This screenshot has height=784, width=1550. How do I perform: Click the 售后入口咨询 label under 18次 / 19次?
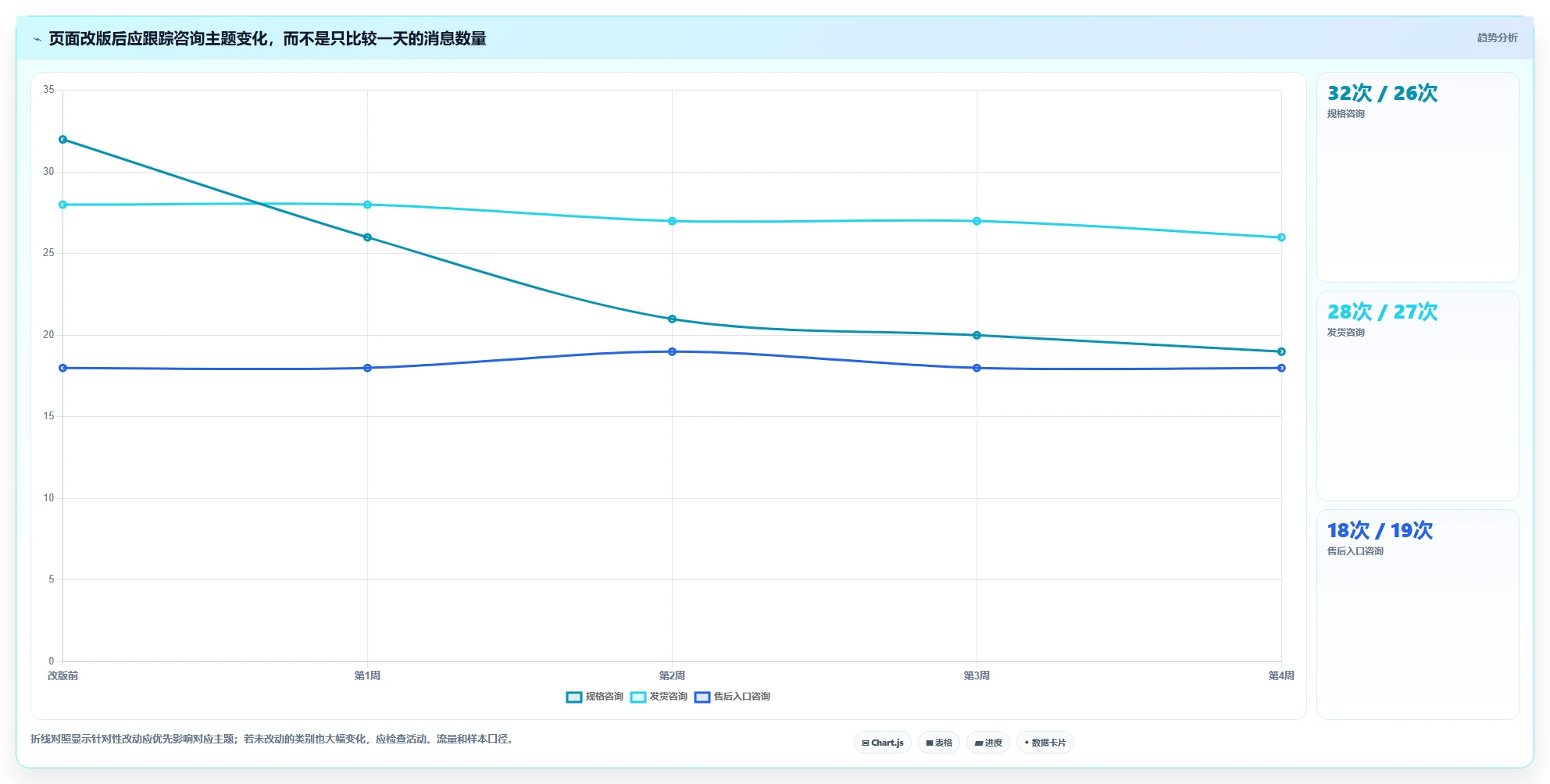pos(1355,551)
